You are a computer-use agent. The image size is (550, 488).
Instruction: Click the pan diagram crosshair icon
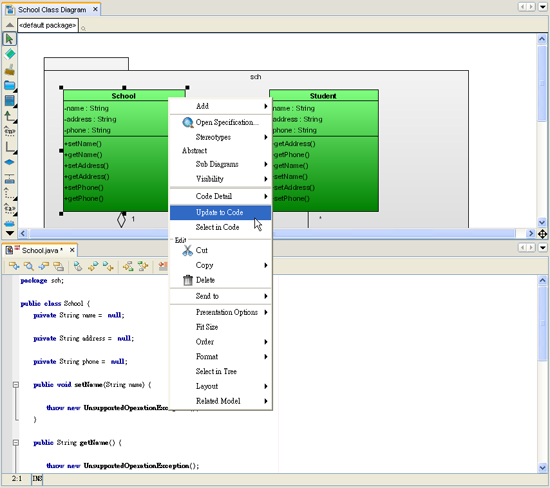542,234
